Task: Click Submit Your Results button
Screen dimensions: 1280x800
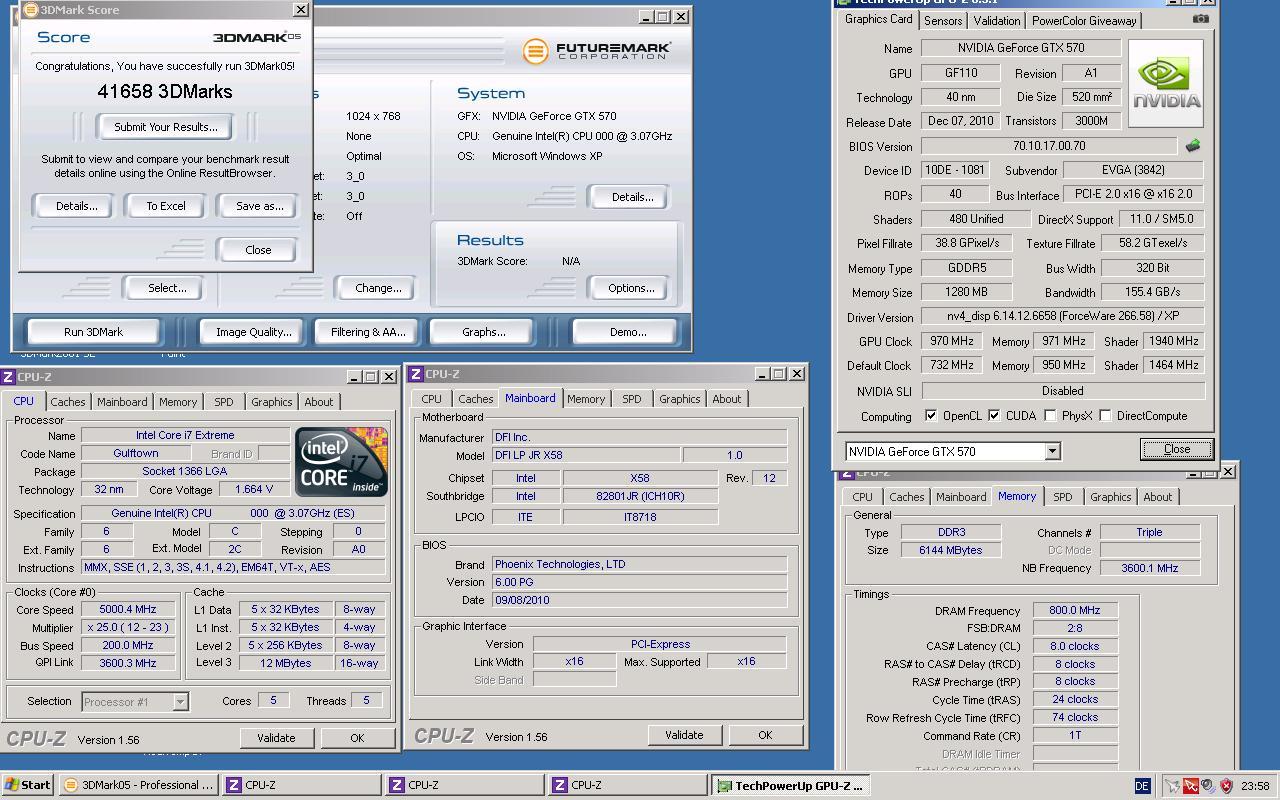Action: pyautogui.click(x=165, y=127)
